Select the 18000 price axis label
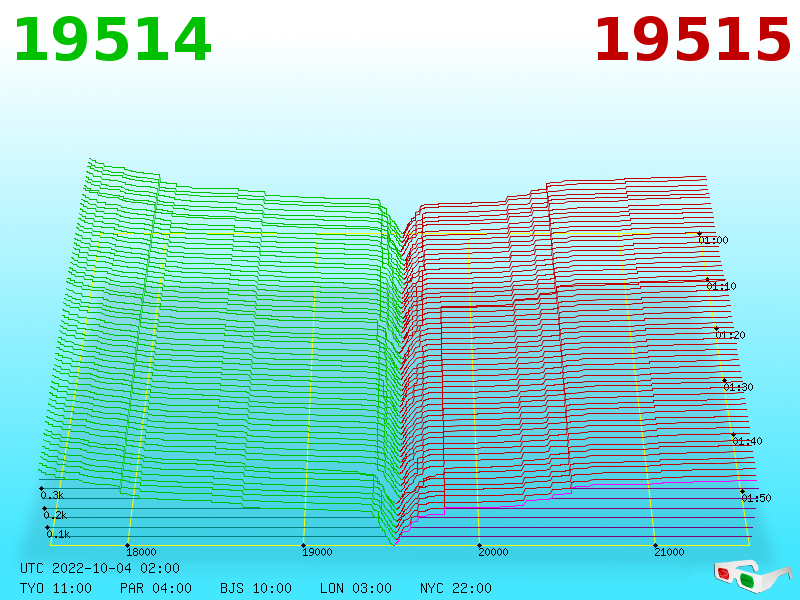This screenshot has height=600, width=800. pyautogui.click(x=141, y=552)
